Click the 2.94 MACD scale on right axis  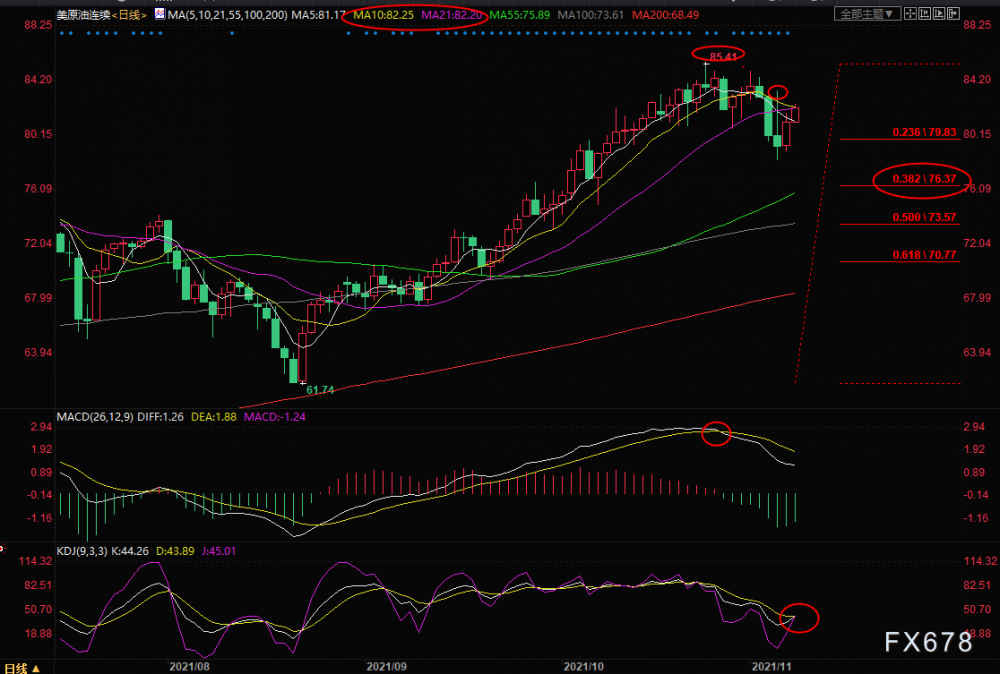click(x=974, y=427)
